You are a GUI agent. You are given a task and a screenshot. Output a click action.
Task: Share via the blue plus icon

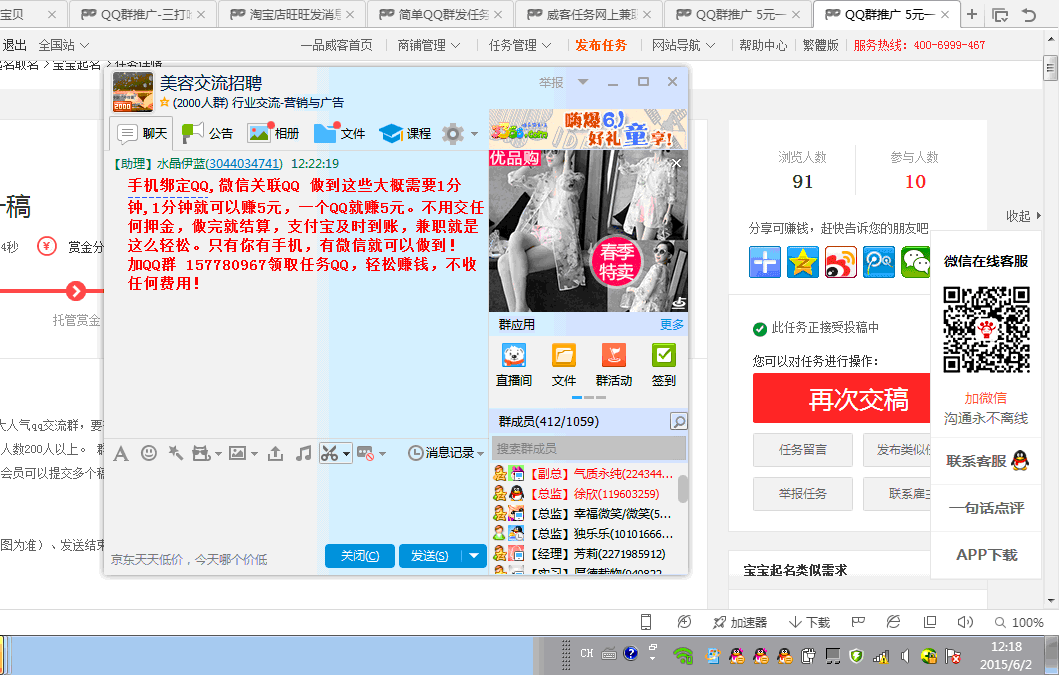[765, 262]
